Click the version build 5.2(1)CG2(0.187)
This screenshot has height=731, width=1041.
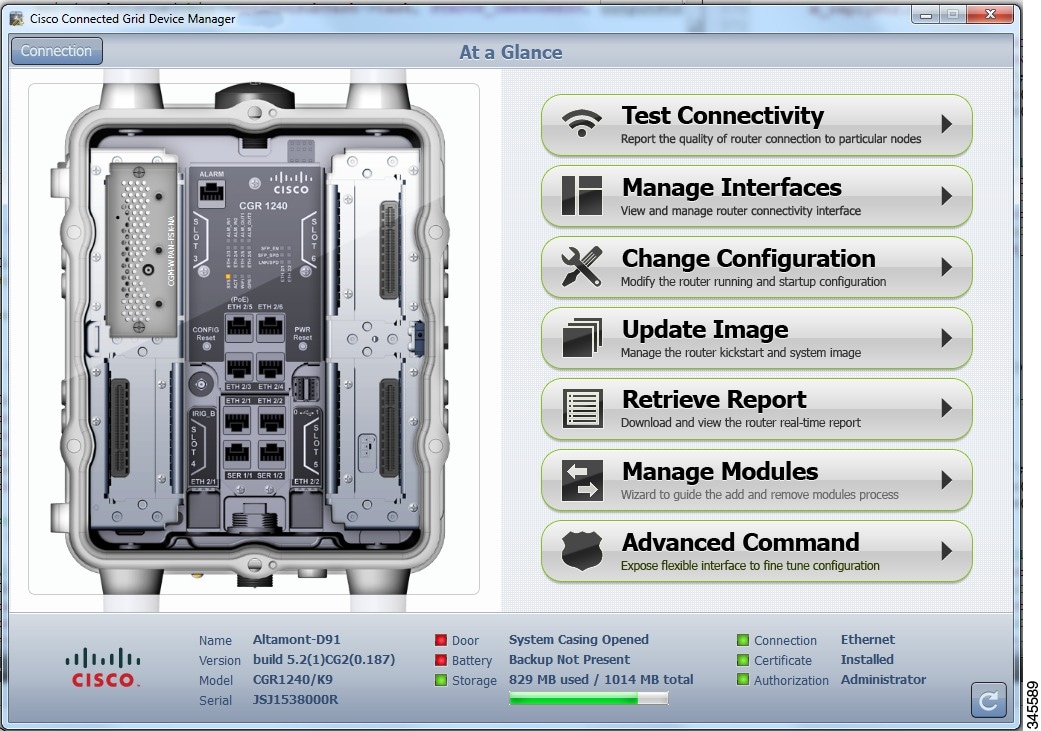click(324, 659)
